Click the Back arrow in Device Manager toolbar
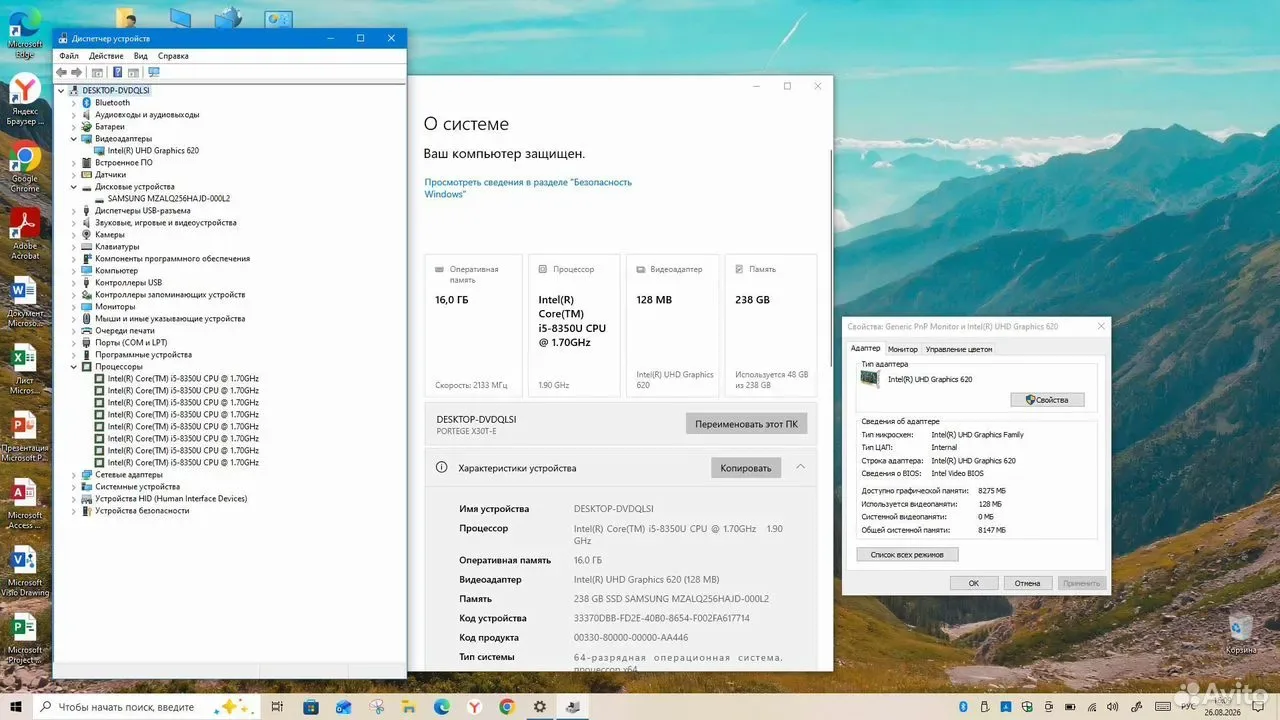Screen dimensions: 1280x720 pyautogui.click(x=62, y=72)
